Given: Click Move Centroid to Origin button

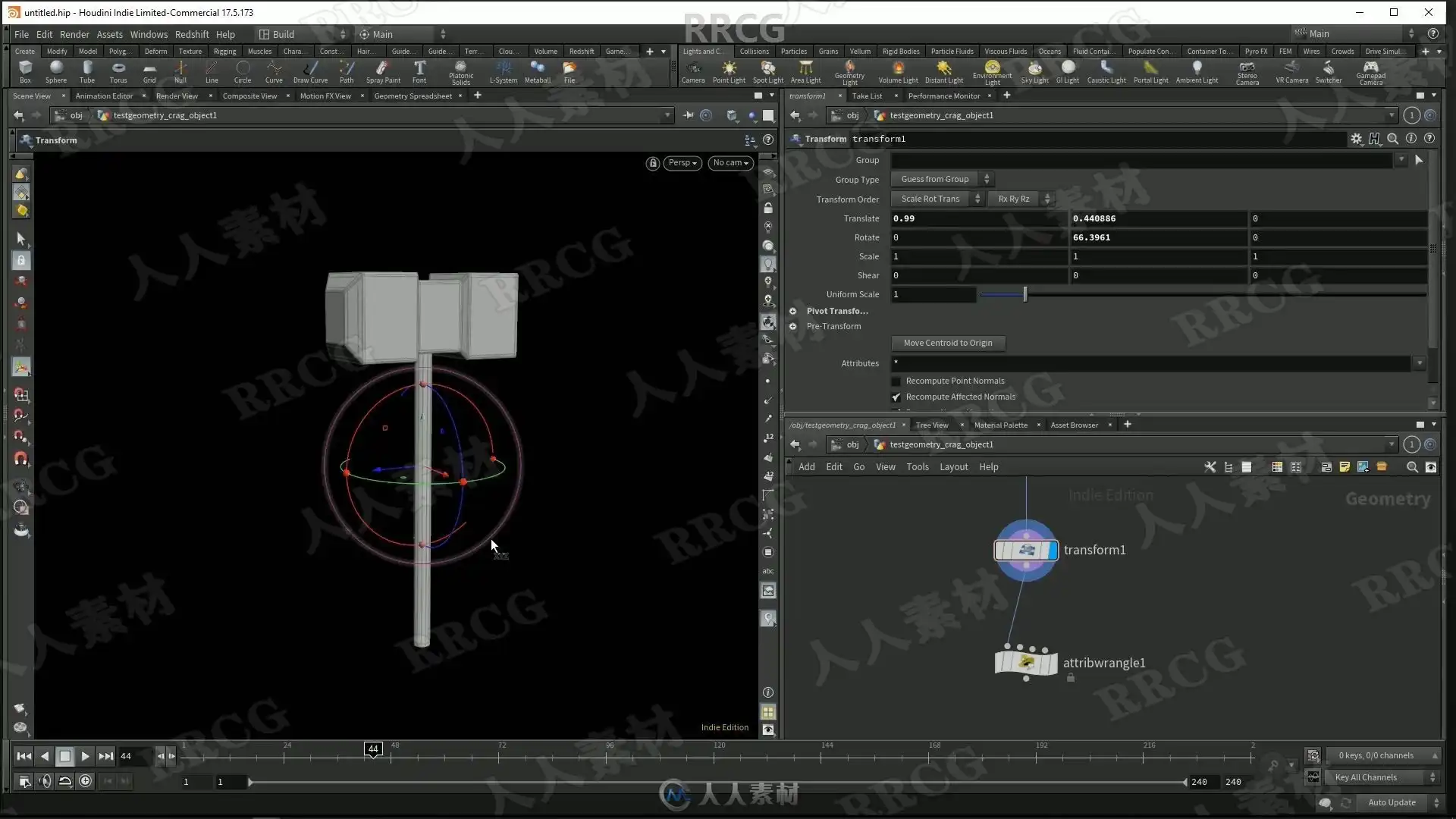Looking at the screenshot, I should (x=948, y=344).
